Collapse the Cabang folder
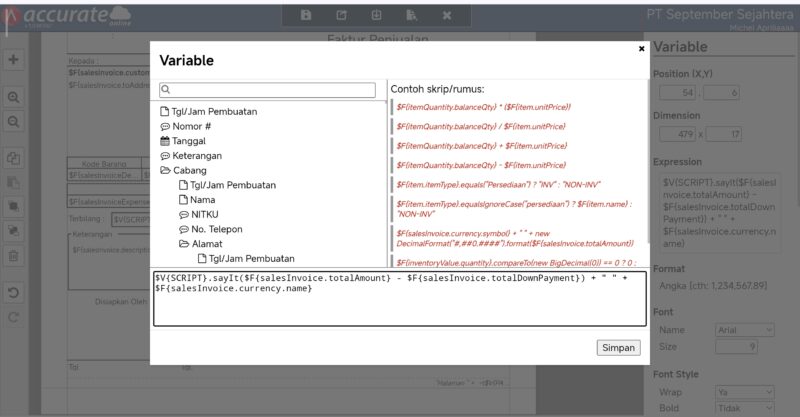Screen dimensions: 800x417 [165, 170]
